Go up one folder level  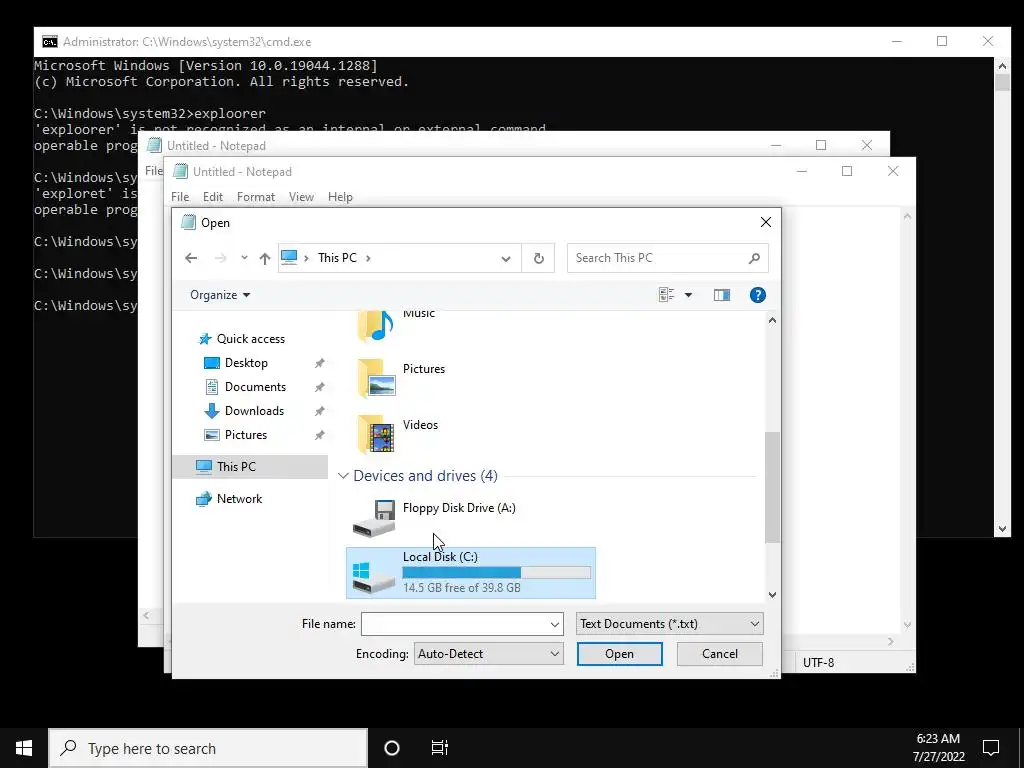(264, 258)
